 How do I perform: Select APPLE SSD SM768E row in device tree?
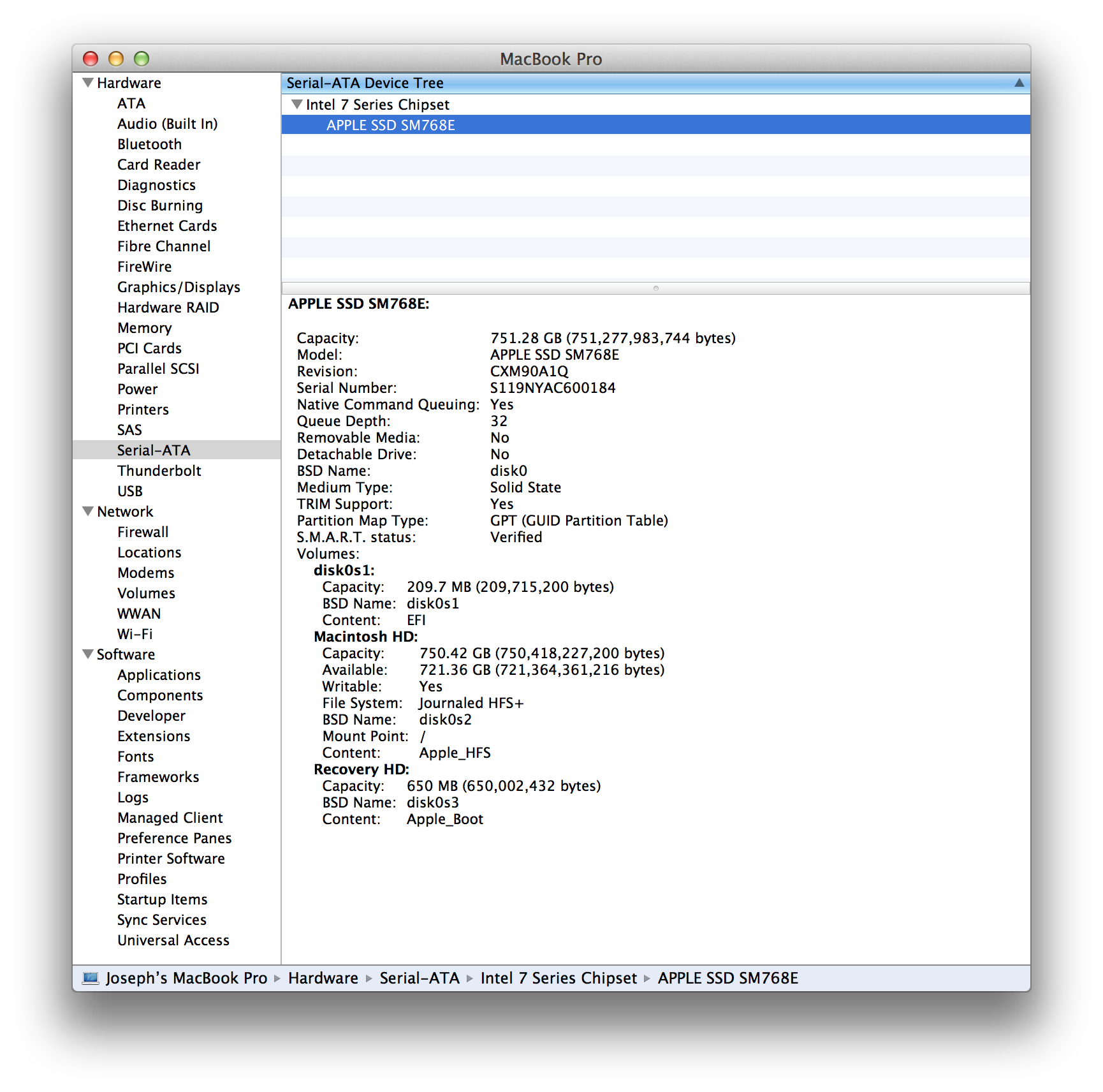pyautogui.click(x=655, y=125)
